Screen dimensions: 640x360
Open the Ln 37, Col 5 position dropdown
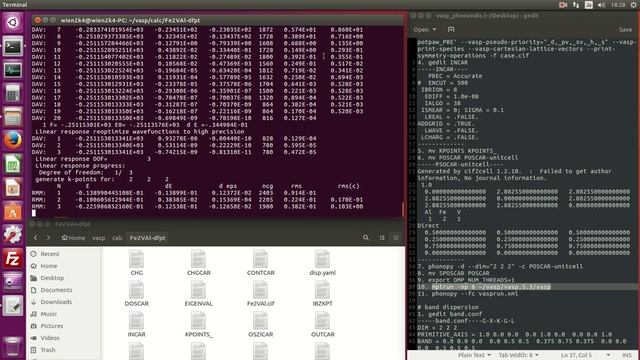[585, 355]
